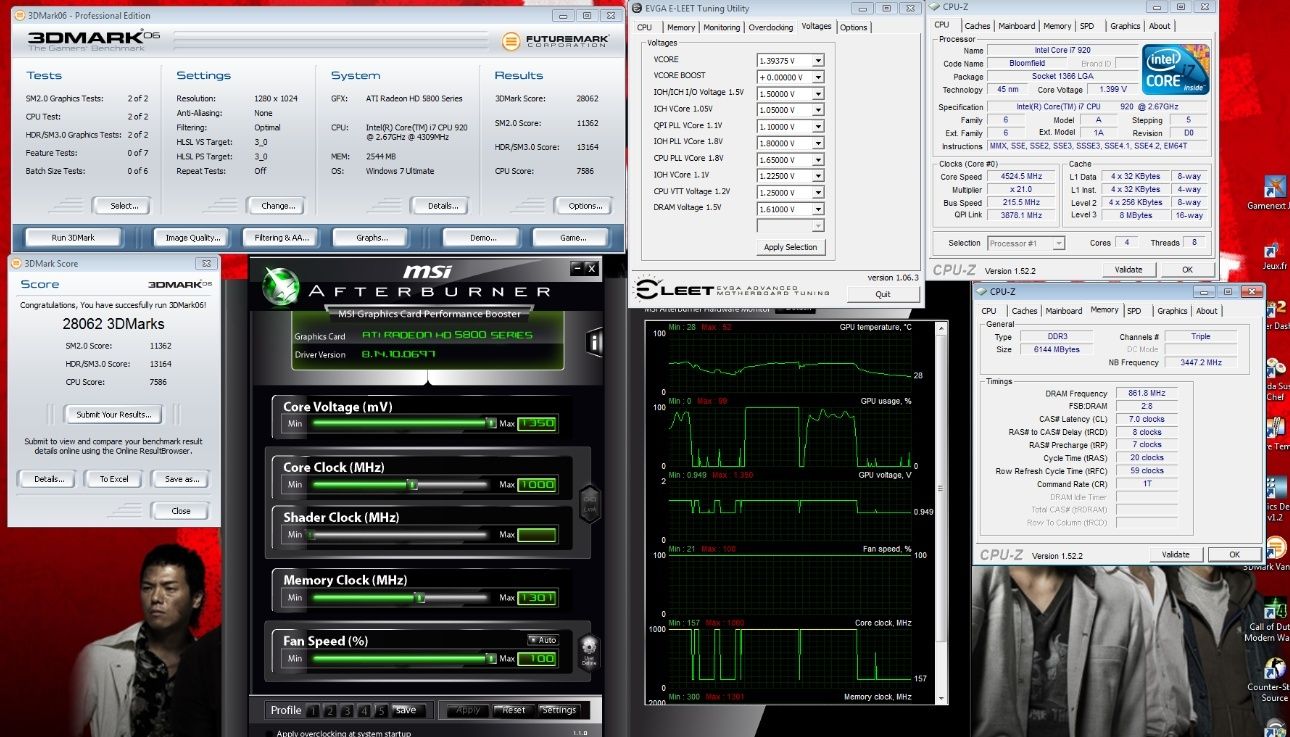Click To Excel in 3DMark Score window
This screenshot has height=737, width=1290.
point(113,479)
